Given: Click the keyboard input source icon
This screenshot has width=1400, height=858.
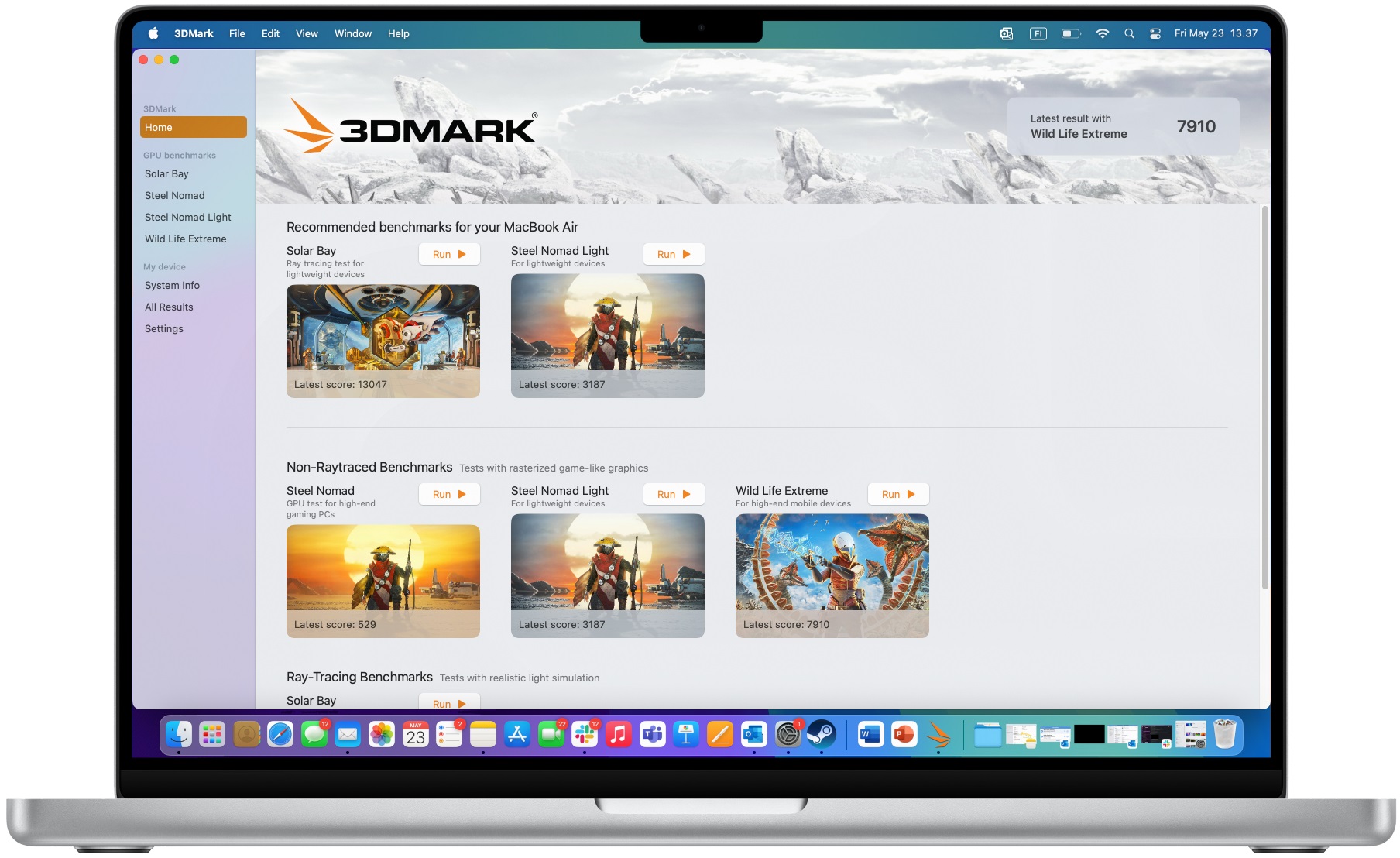Looking at the screenshot, I should tap(1038, 33).
